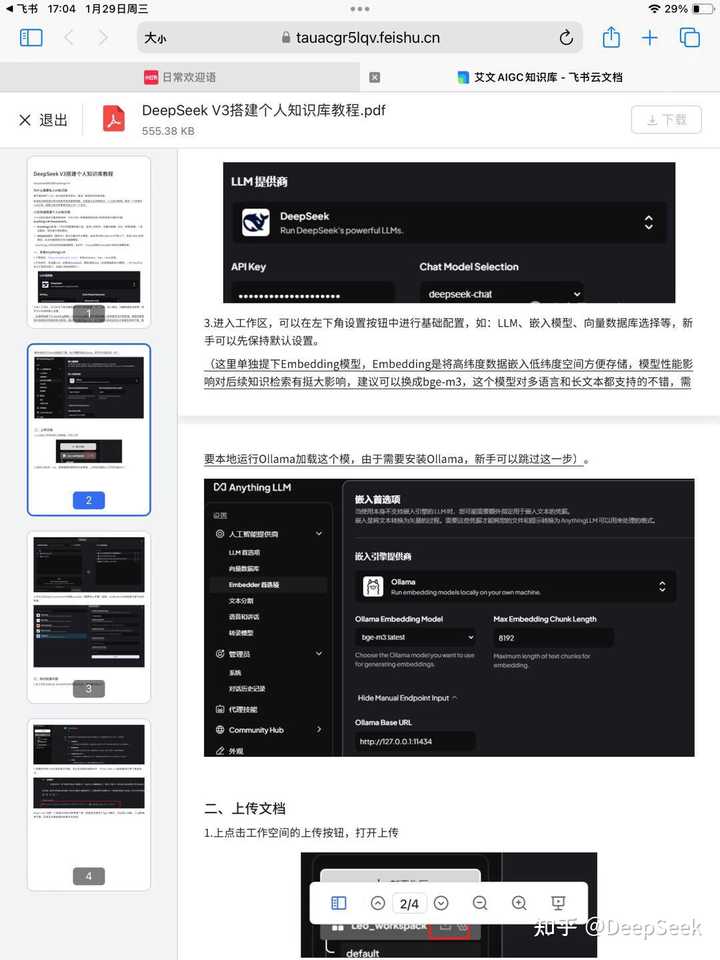The image size is (720, 960).
Task: Zoom out with magnifier minus icon
Action: [481, 903]
